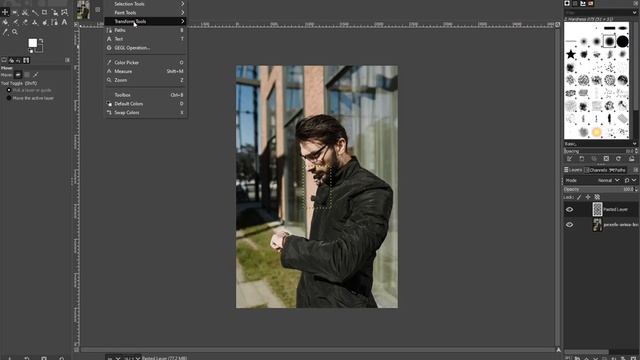This screenshot has width=640, height=360.
Task: Switch to the Paths tab in layers dock
Action: 617,170
